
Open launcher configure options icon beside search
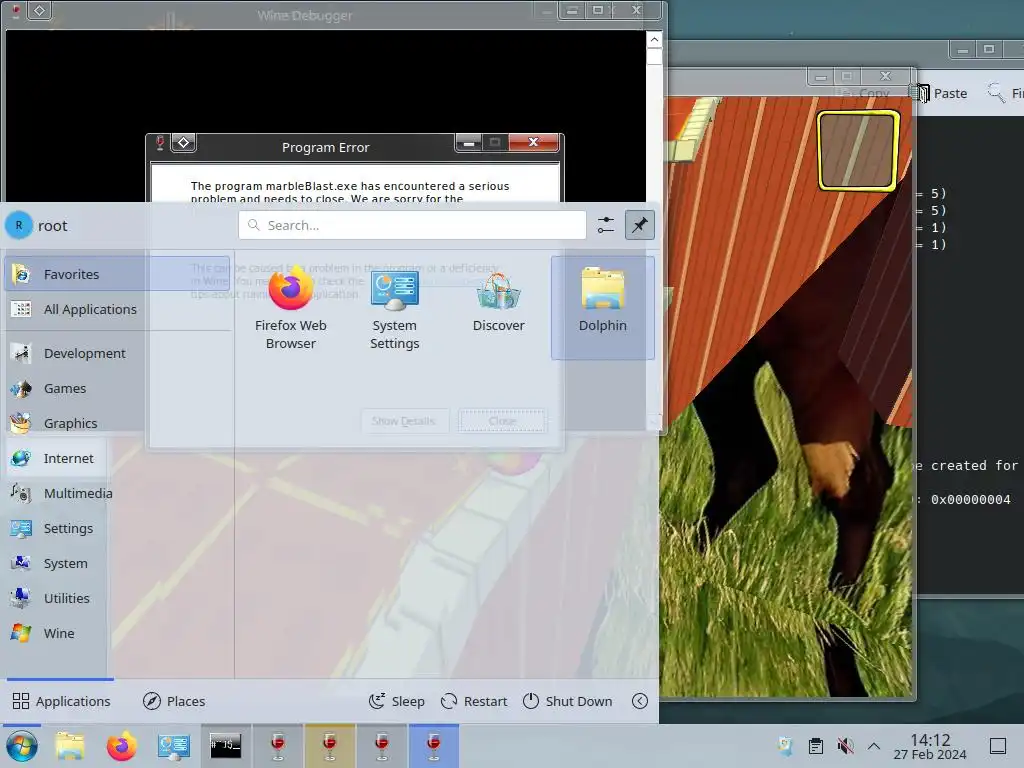(605, 225)
